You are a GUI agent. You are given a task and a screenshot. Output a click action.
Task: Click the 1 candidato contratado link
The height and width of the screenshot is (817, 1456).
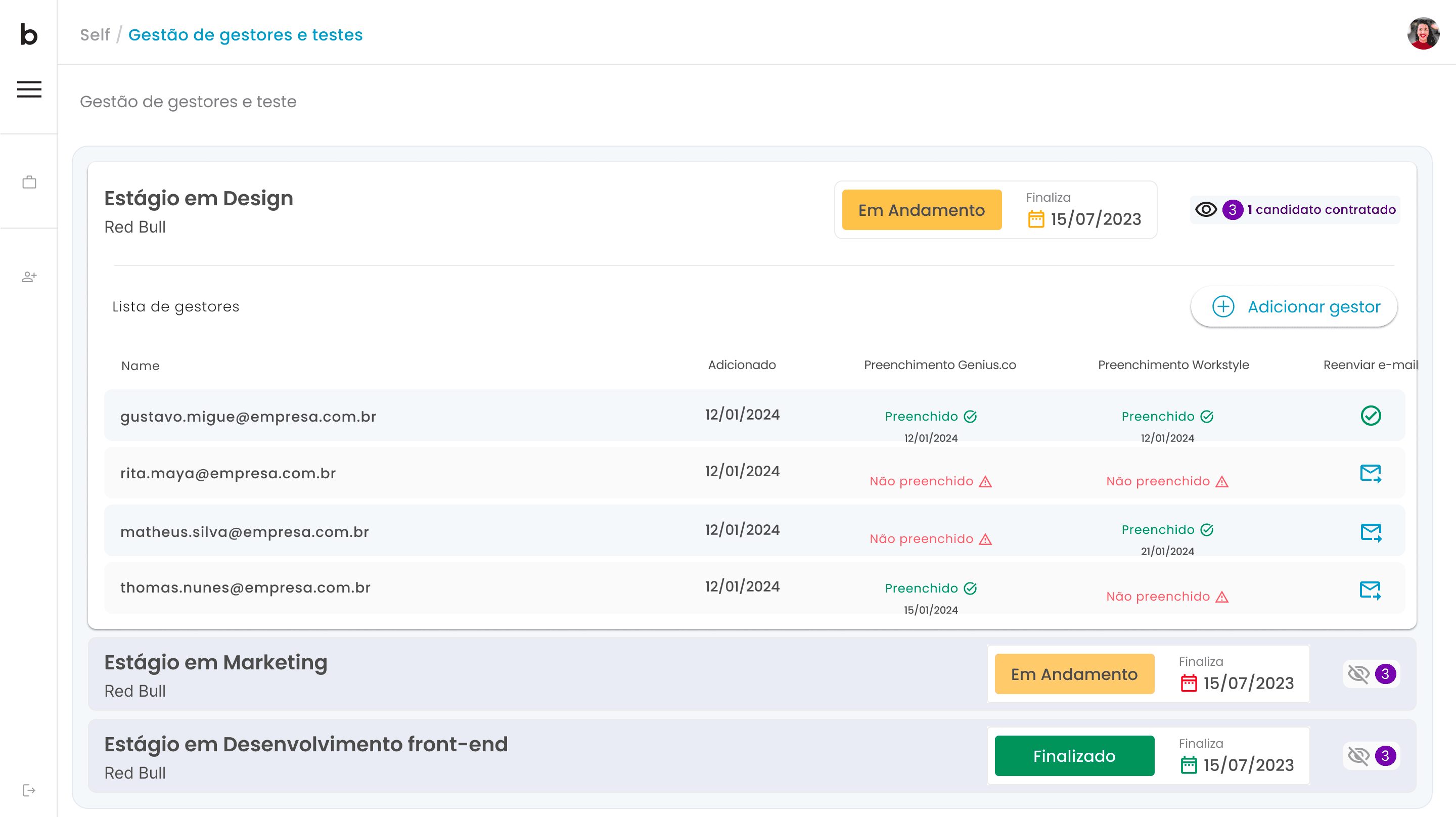coord(1321,210)
